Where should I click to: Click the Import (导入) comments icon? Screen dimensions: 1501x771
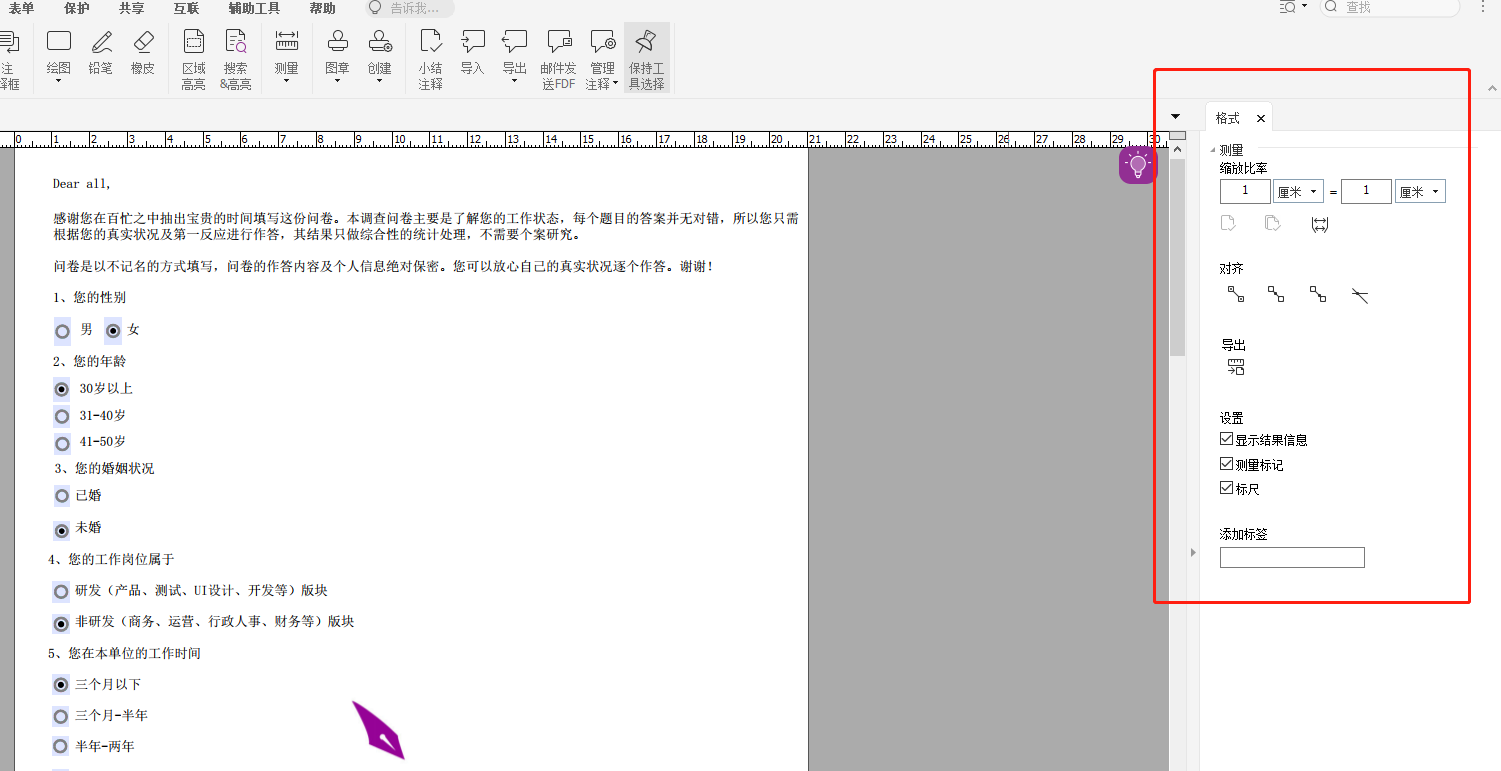(x=472, y=52)
